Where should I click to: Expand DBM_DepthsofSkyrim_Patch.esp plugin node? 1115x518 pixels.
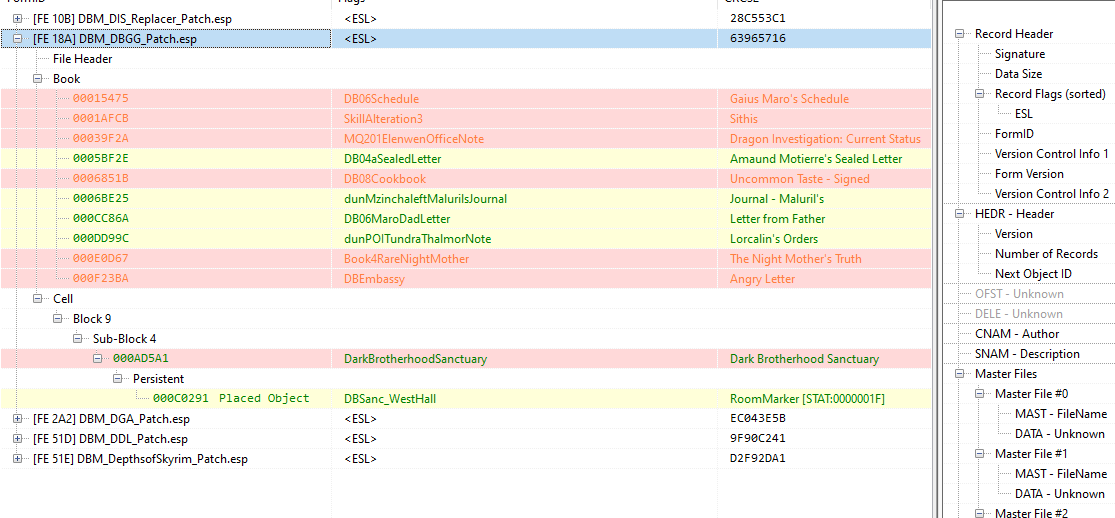pyautogui.click(x=18, y=459)
